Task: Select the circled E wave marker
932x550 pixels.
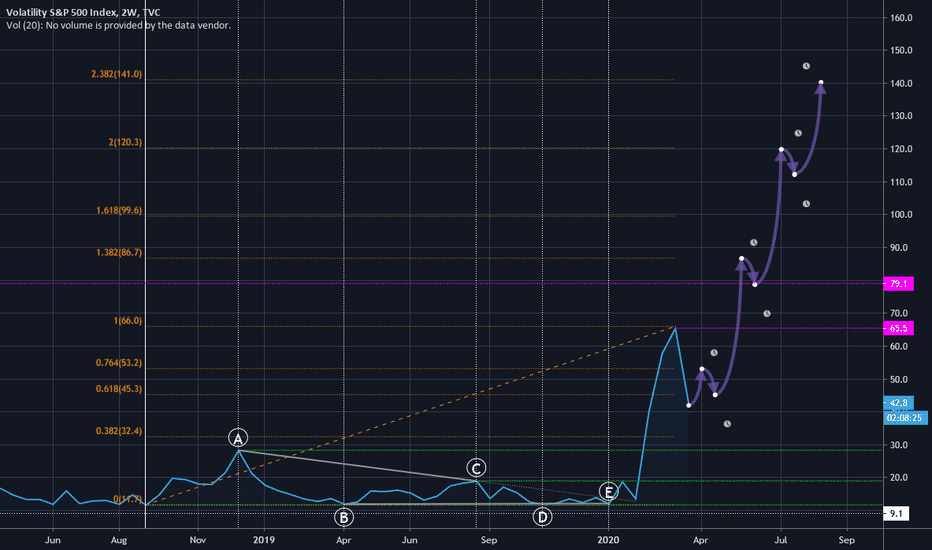Action: pos(608,492)
